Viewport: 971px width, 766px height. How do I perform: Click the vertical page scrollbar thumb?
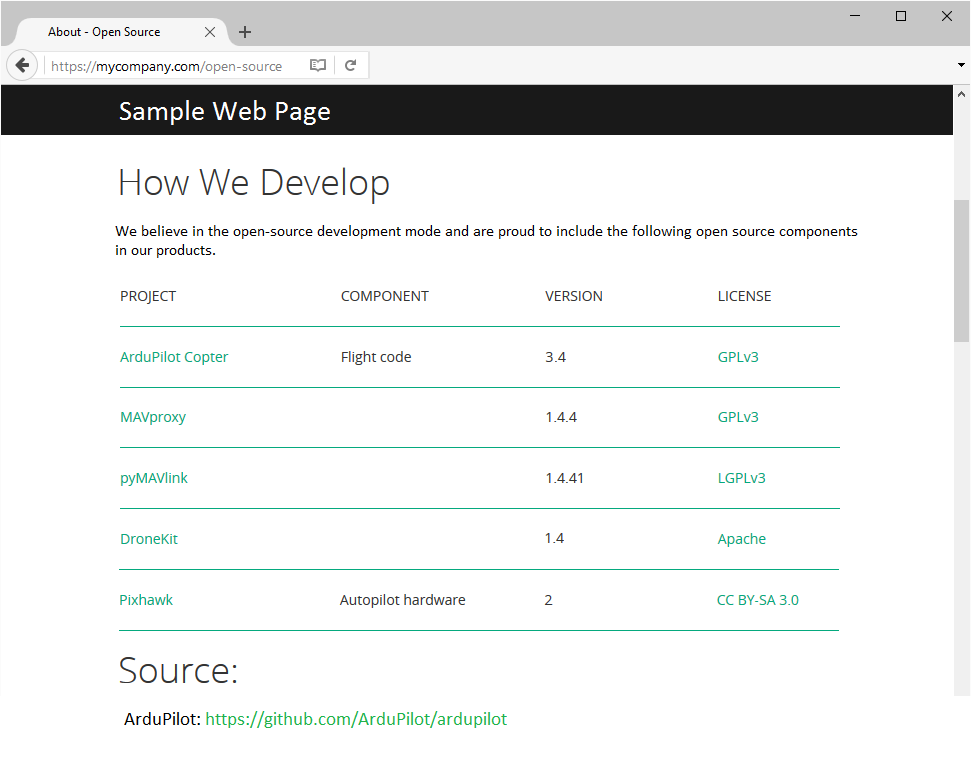(961, 270)
